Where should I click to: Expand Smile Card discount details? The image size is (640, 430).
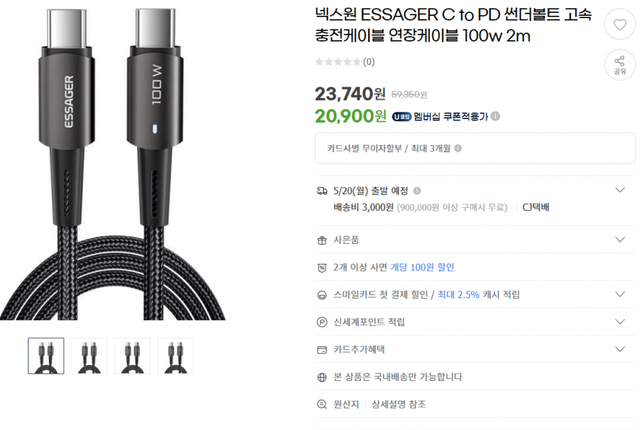tap(620, 294)
